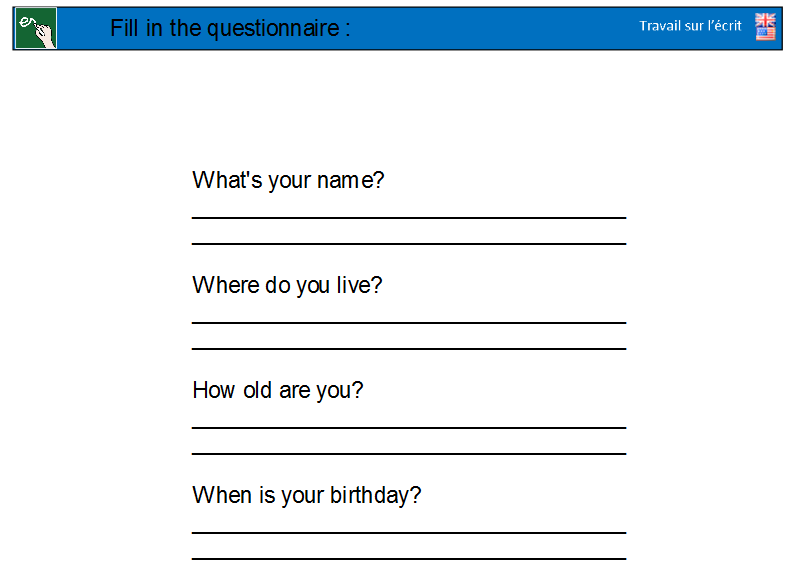Select the "How old are you?" question text
Image resolution: width=796 pixels, height=576 pixels.
(277, 390)
